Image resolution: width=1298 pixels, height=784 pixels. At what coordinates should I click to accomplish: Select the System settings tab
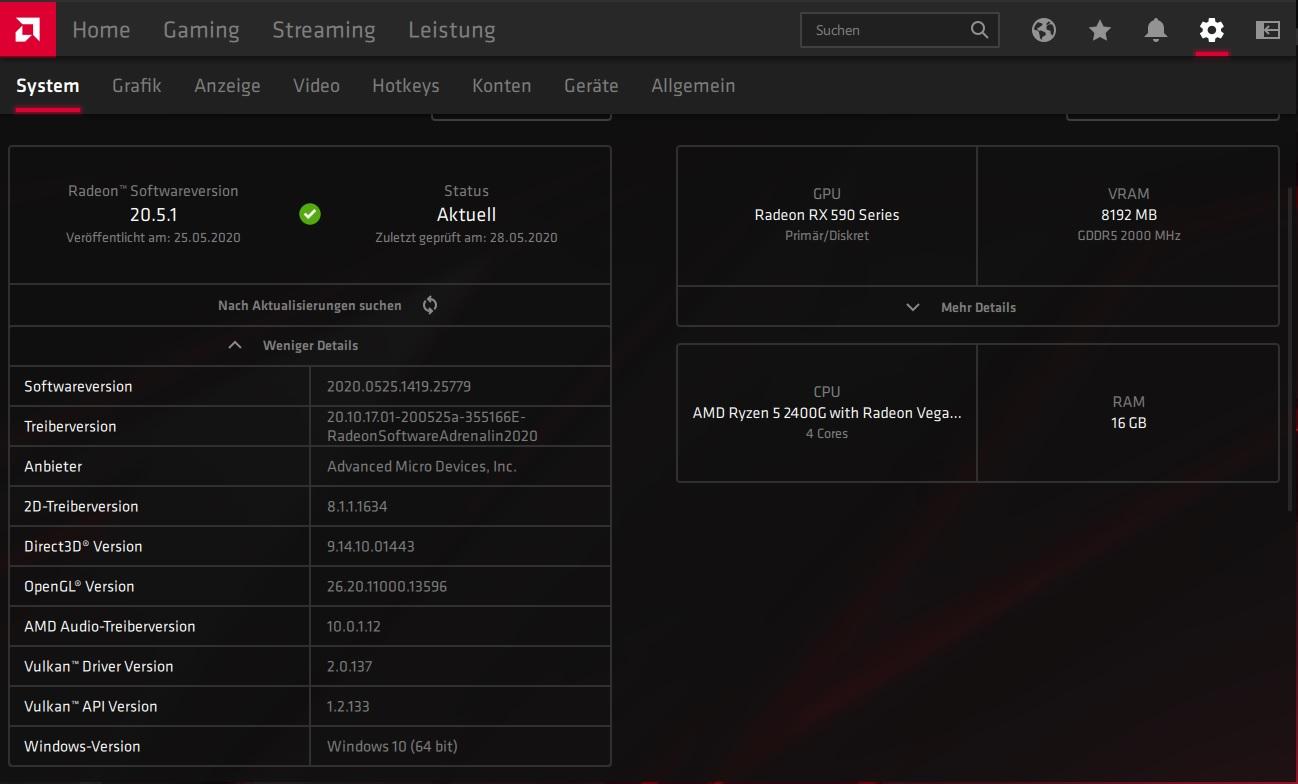pyautogui.click(x=48, y=86)
